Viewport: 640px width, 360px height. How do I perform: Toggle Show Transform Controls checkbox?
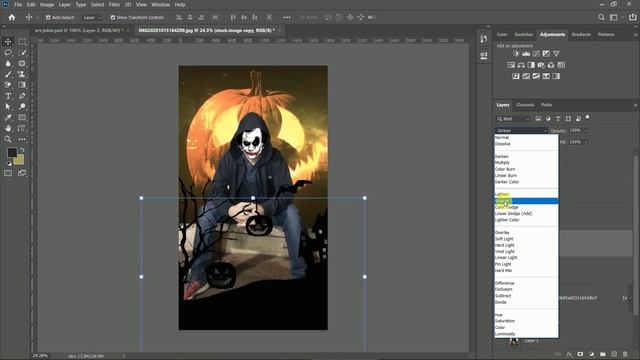coord(113,18)
